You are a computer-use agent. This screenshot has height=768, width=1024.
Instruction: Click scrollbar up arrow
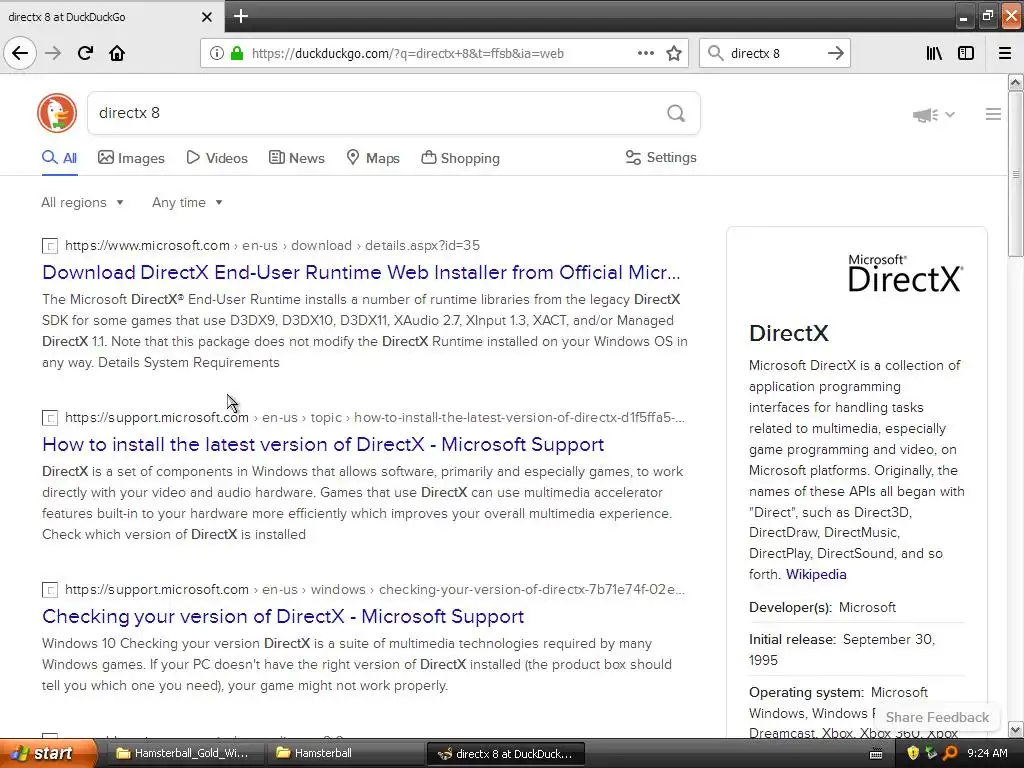(1015, 82)
